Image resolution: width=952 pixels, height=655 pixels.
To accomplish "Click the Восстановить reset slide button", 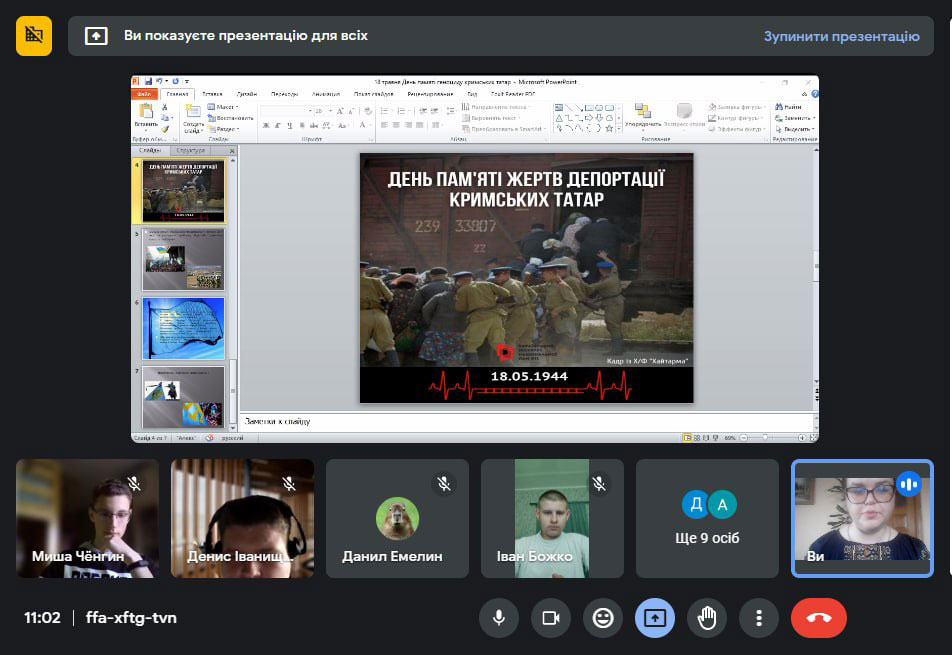I will point(231,118).
